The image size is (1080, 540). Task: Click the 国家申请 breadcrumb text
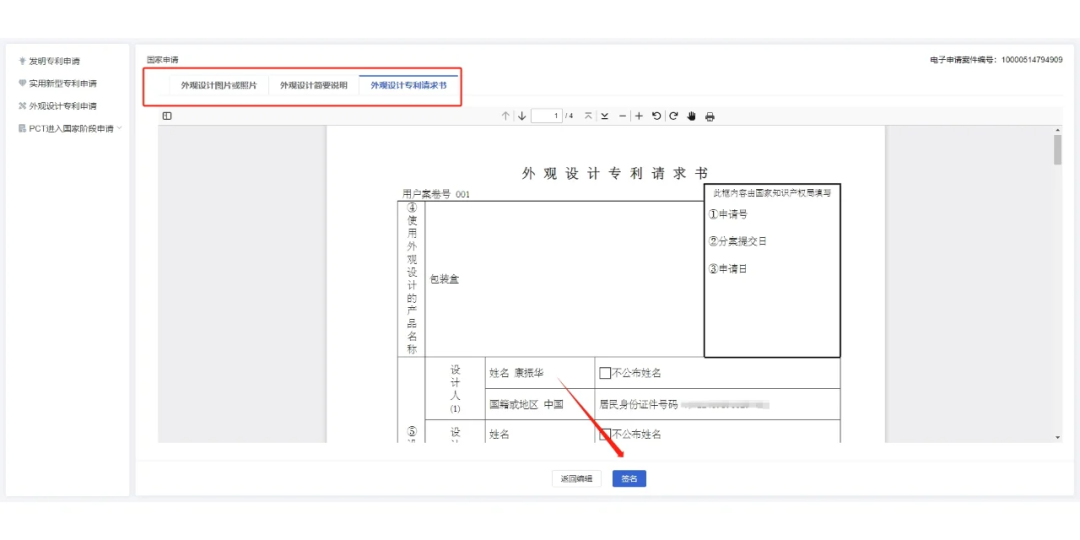163,60
